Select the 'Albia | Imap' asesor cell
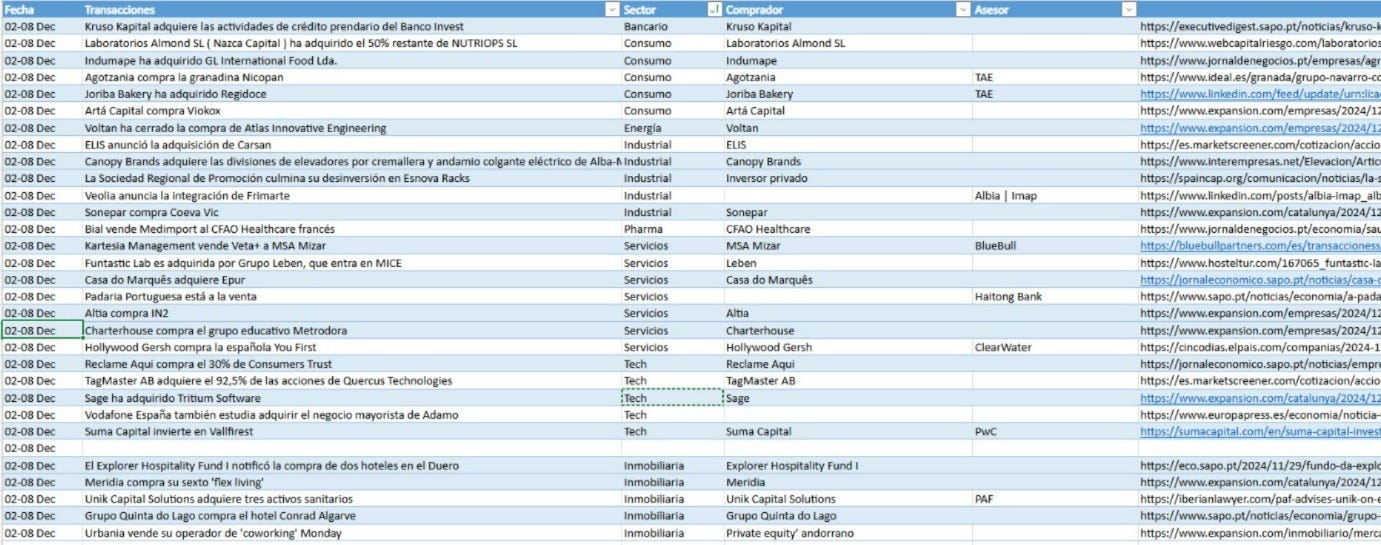Screen dimensions: 1381x545 (x=1055, y=196)
